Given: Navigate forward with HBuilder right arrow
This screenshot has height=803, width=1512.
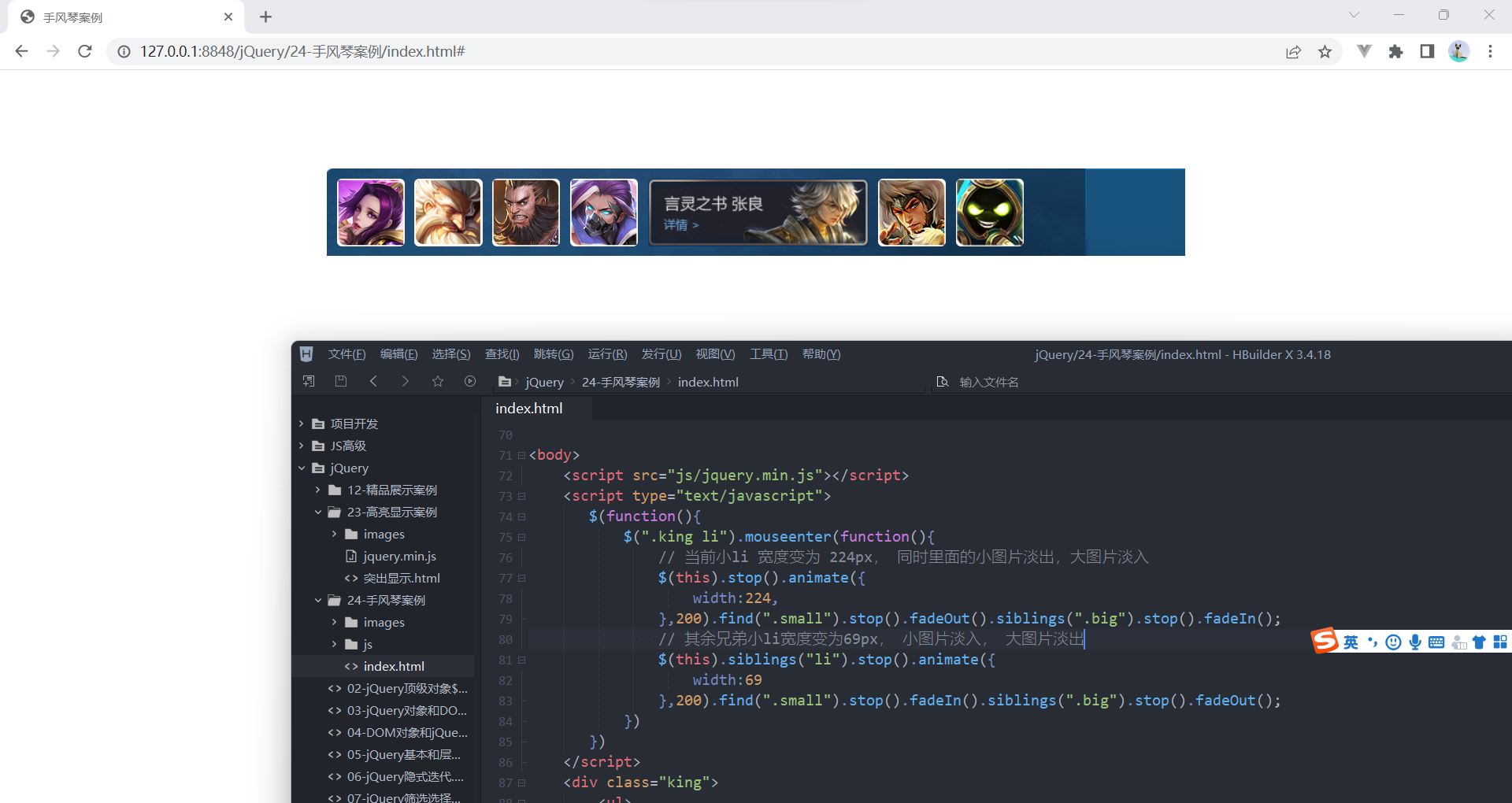Looking at the screenshot, I should (406, 381).
